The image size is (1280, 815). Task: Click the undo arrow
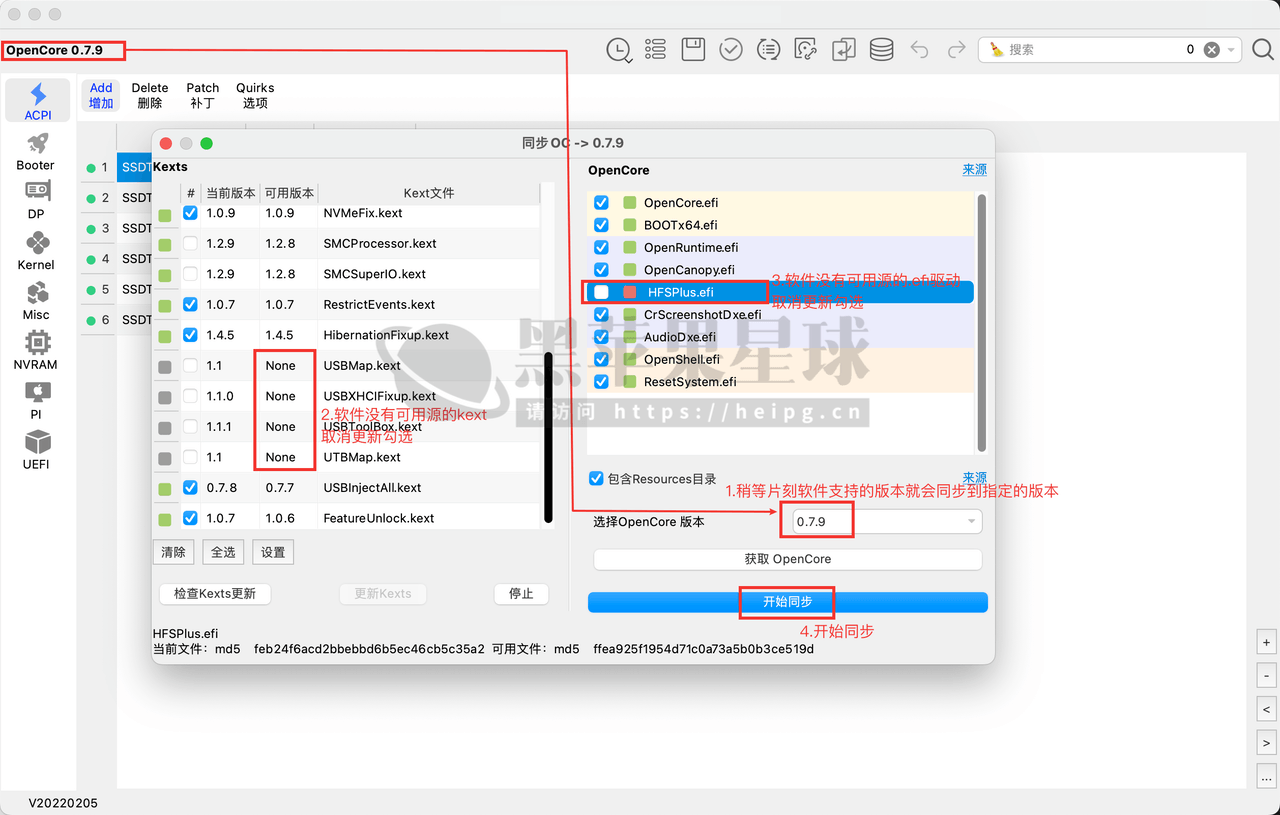point(919,49)
